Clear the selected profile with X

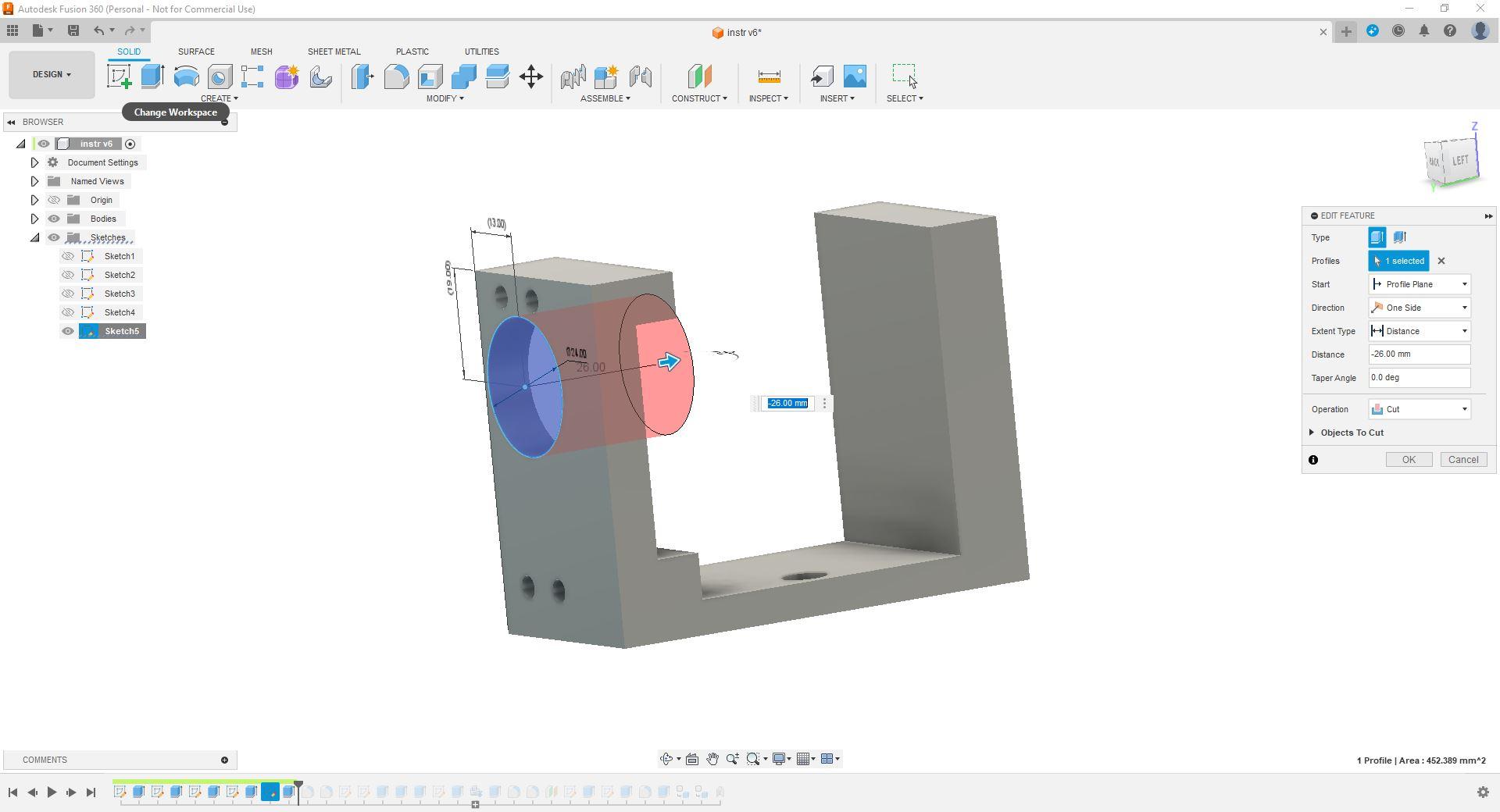[1441, 261]
